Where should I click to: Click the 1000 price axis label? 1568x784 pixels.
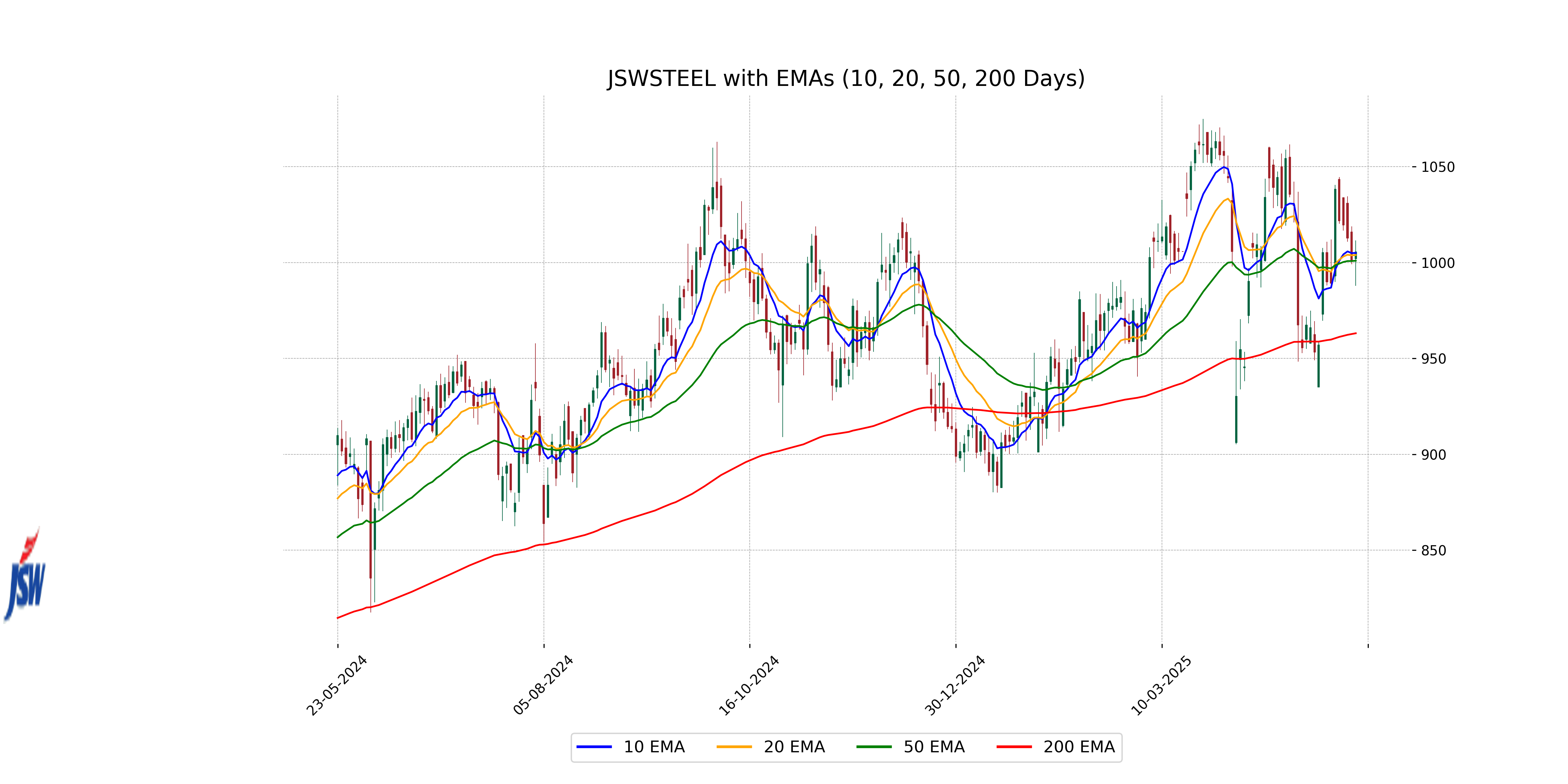1438,263
